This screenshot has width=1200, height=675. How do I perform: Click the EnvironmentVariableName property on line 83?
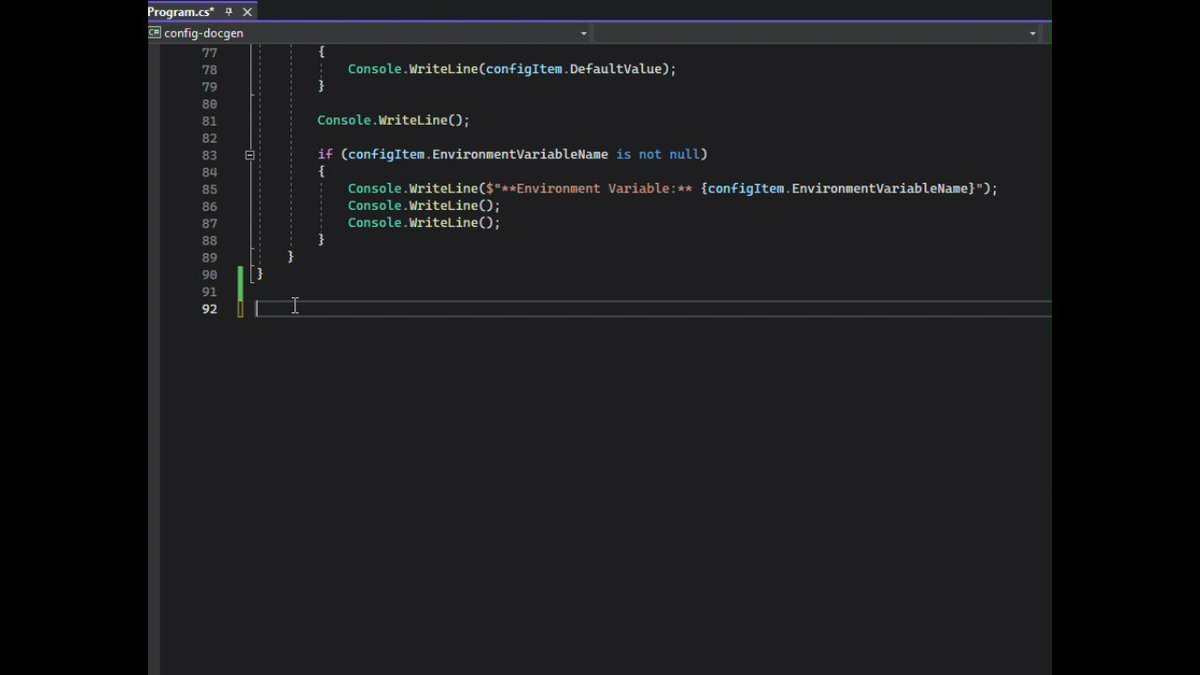(520, 155)
